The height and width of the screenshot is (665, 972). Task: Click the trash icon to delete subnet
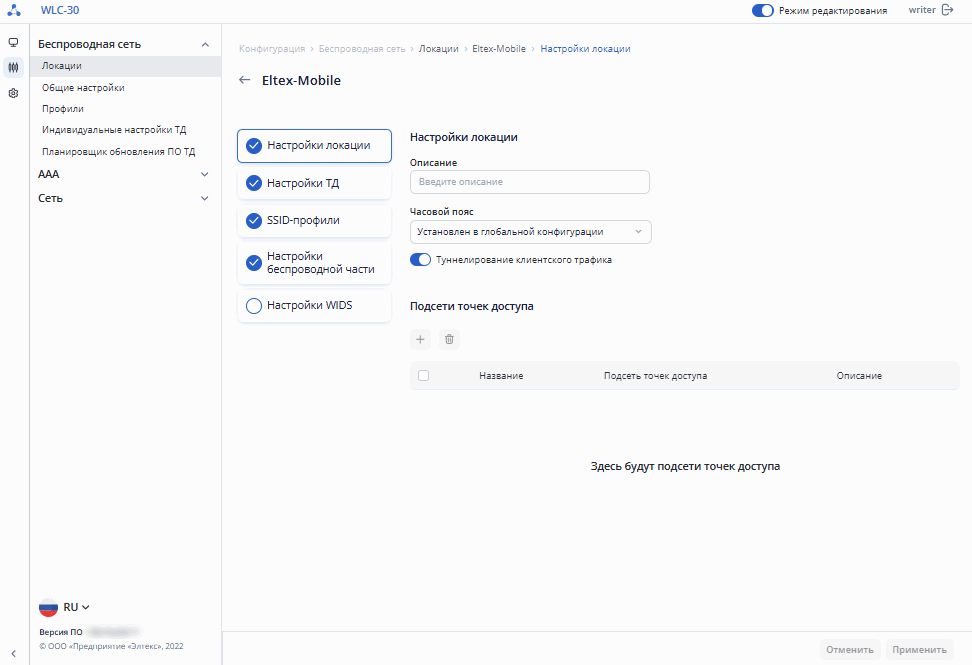pos(449,340)
